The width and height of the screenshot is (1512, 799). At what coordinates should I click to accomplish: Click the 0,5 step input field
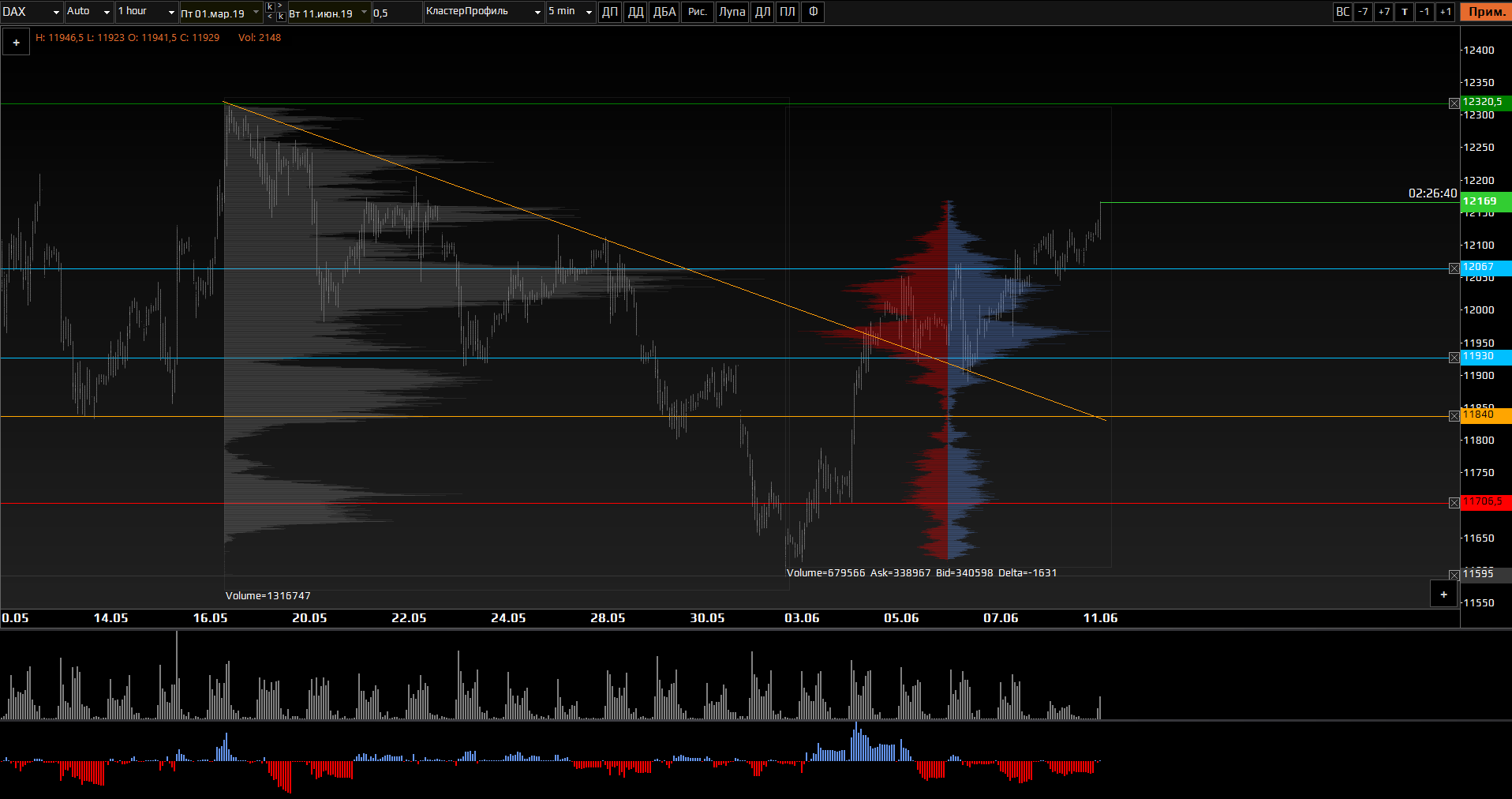pos(396,13)
